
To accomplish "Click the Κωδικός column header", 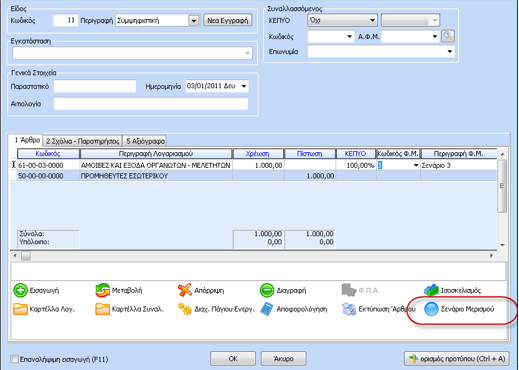I will 48,154.
